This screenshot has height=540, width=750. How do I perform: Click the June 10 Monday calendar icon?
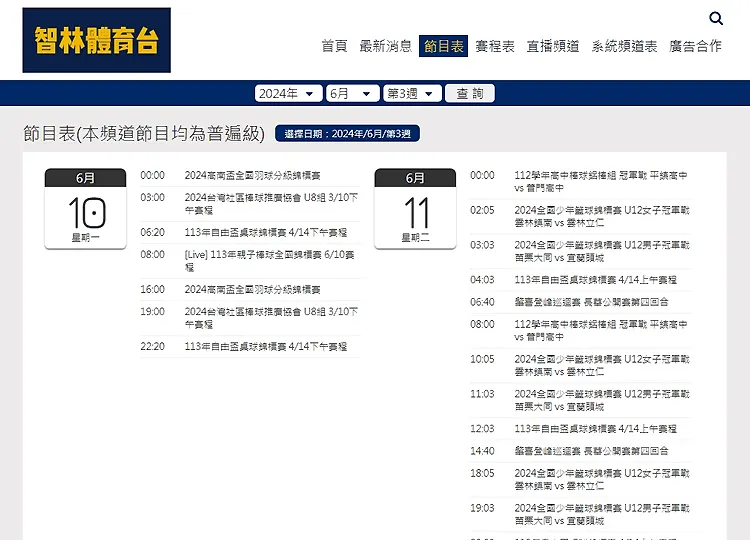[85, 208]
